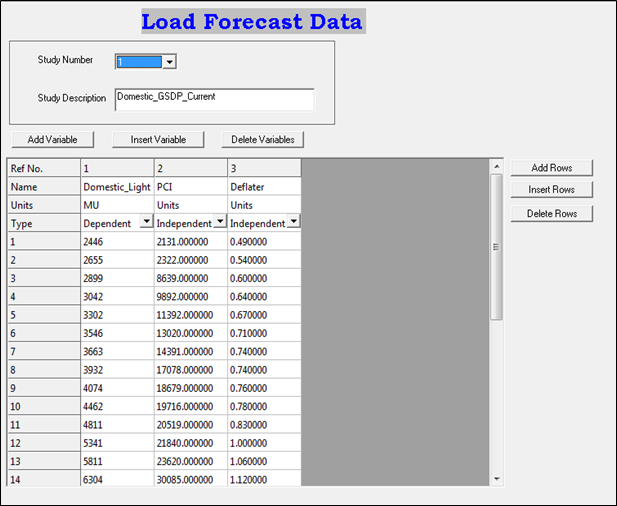Select cell with value 30085.000000

coord(191,478)
